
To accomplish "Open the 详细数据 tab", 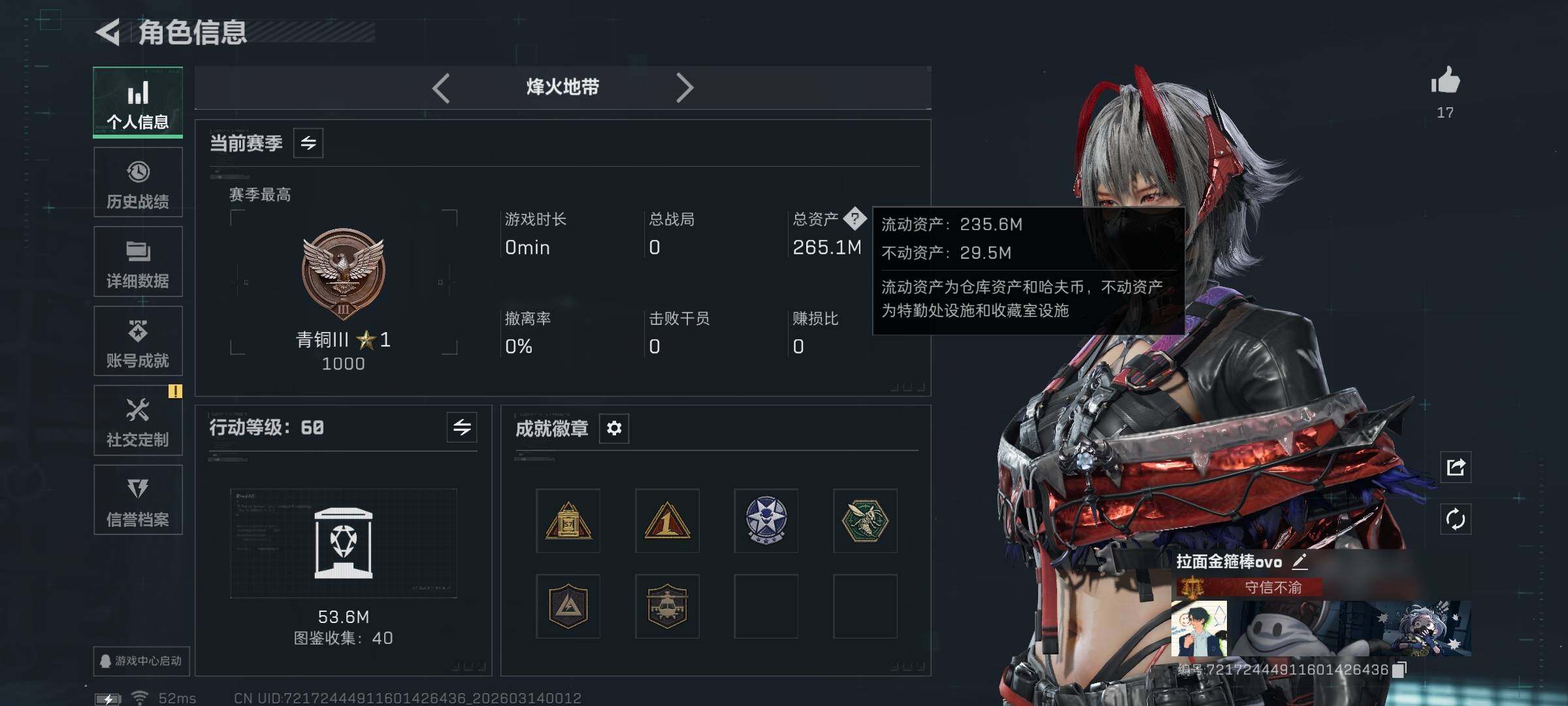I will tap(138, 261).
